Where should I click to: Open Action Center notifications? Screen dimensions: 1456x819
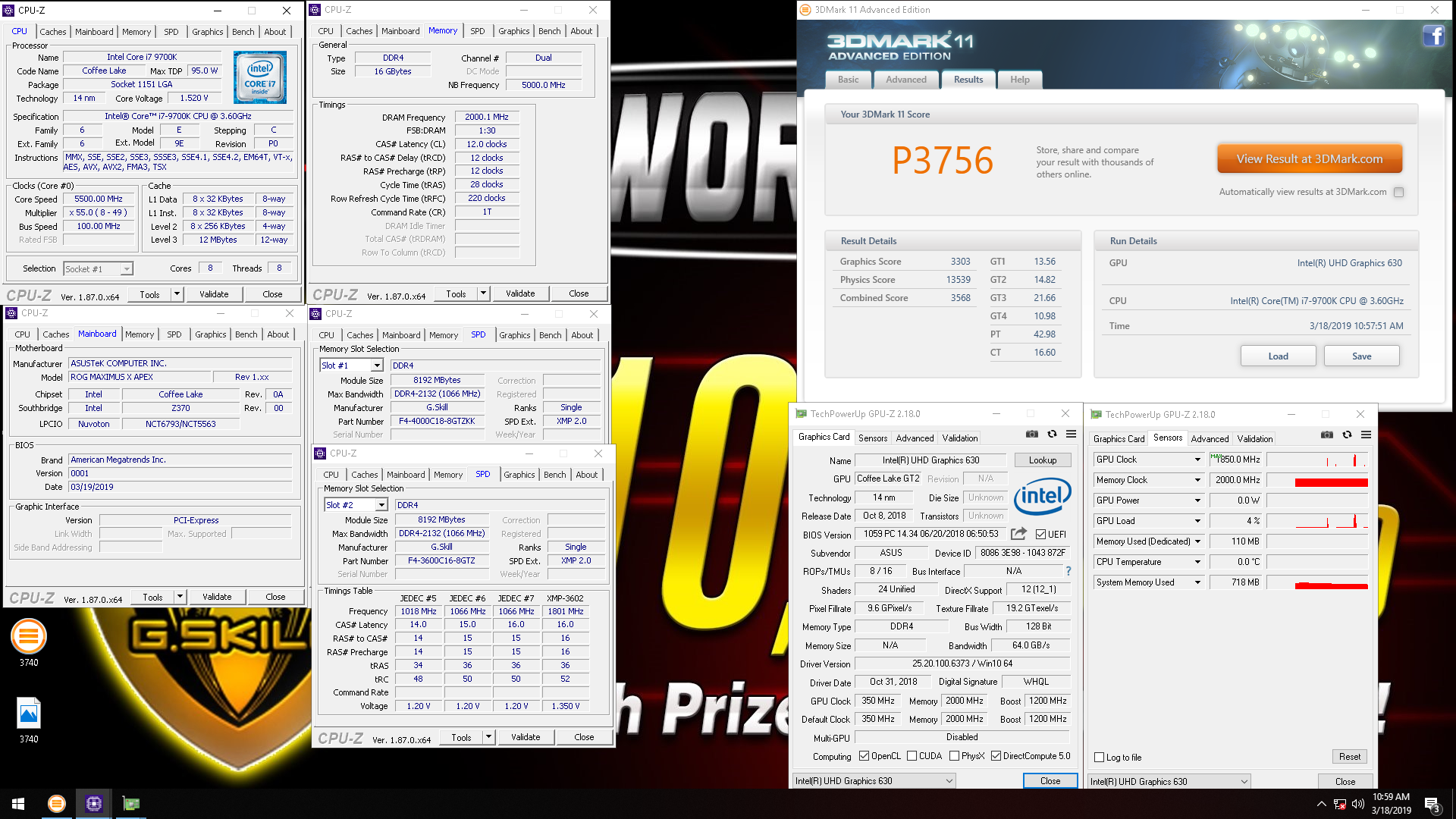1432,805
